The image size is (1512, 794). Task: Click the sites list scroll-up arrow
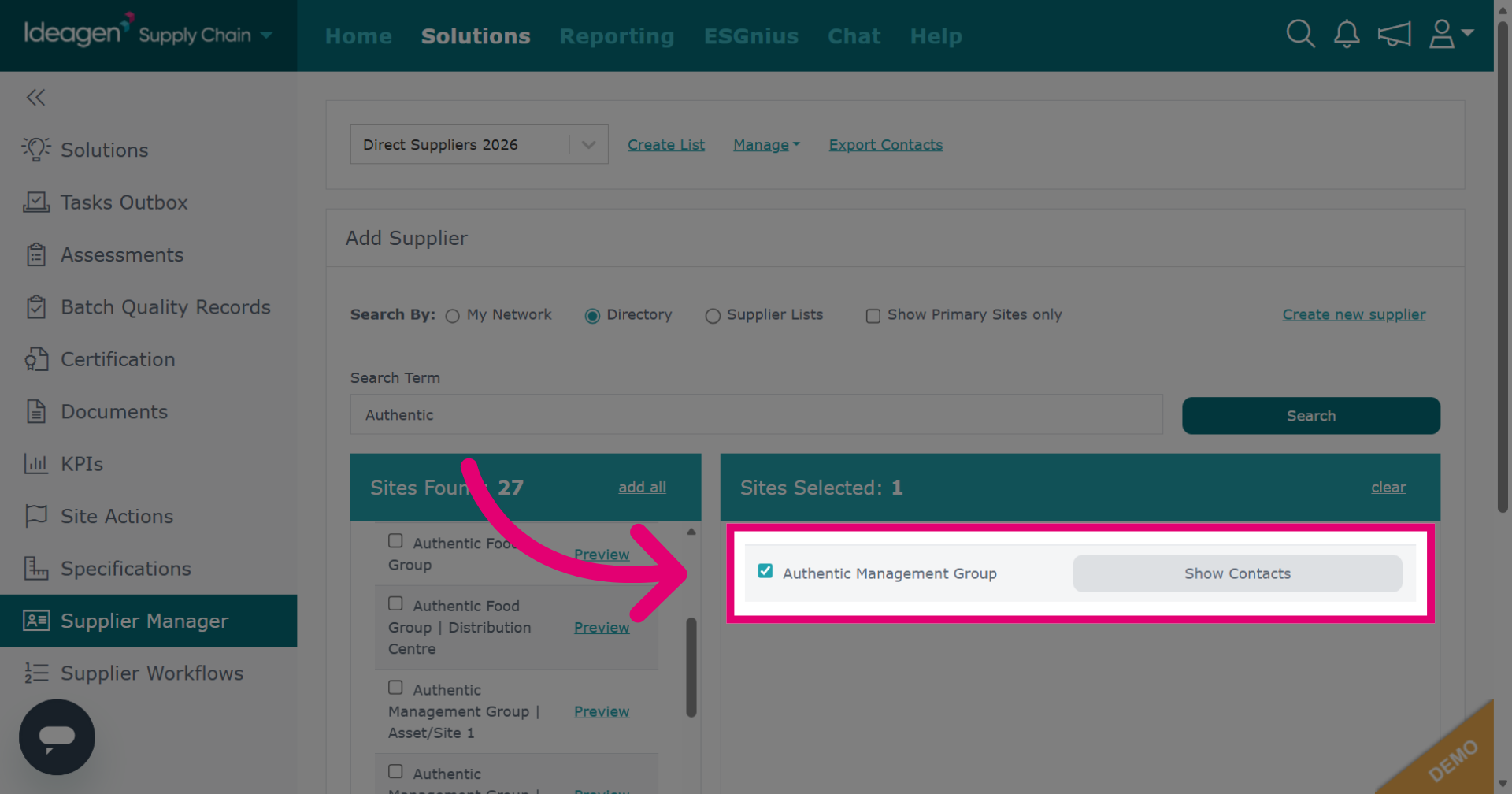pyautogui.click(x=691, y=532)
